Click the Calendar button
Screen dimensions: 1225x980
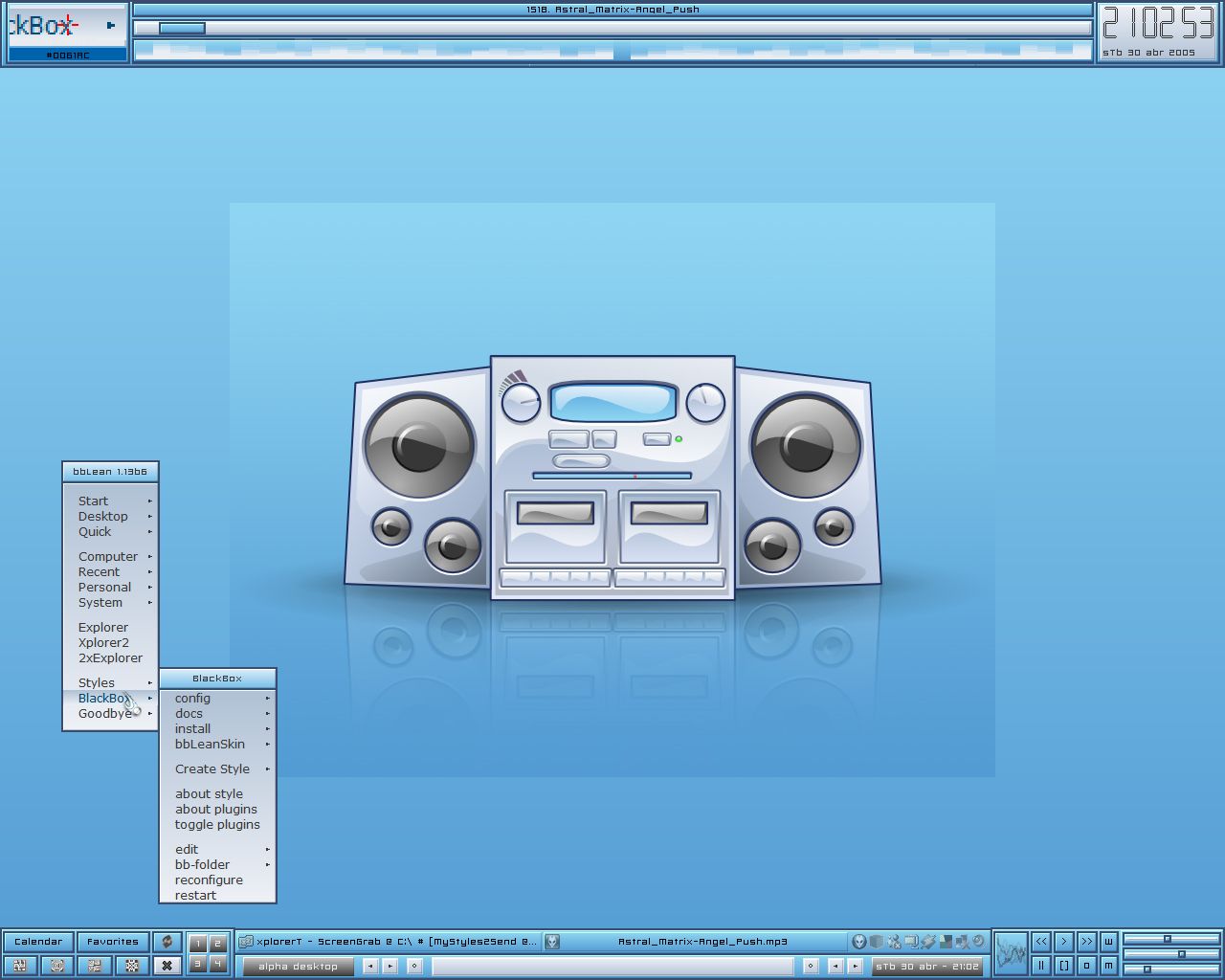38,942
